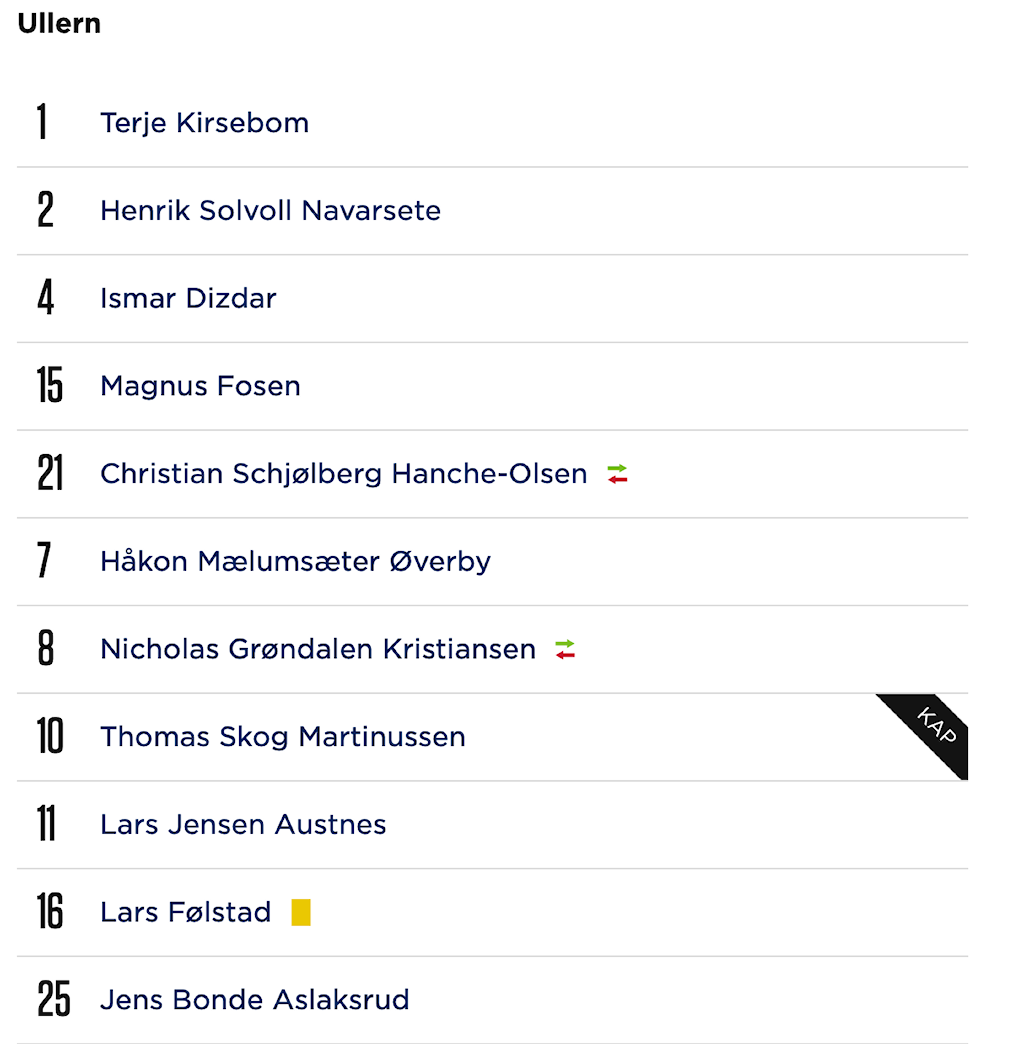Click shirt number 15
Screen dimensions: 1024x1044
[50, 386]
